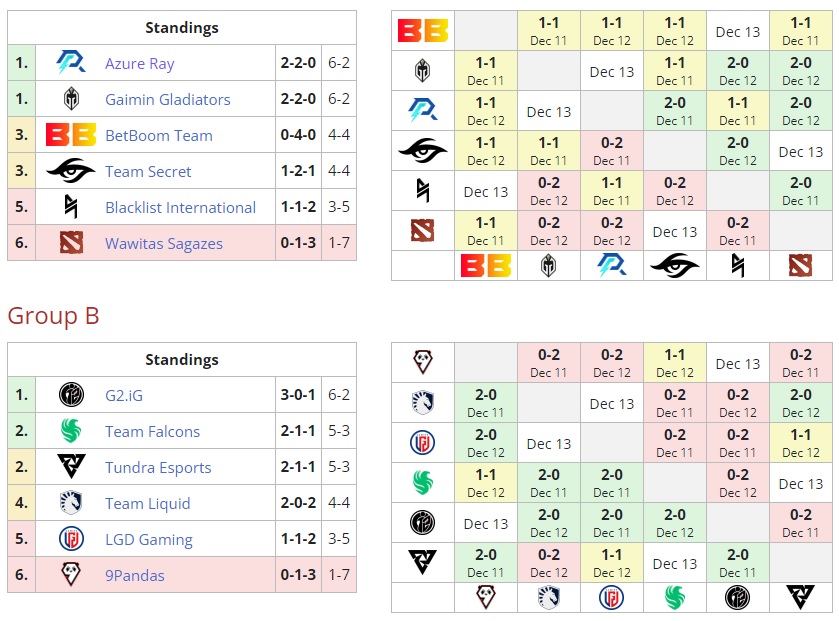Image resolution: width=839 pixels, height=621 pixels.
Task: Open the Blacklist International team link
Action: (180, 207)
